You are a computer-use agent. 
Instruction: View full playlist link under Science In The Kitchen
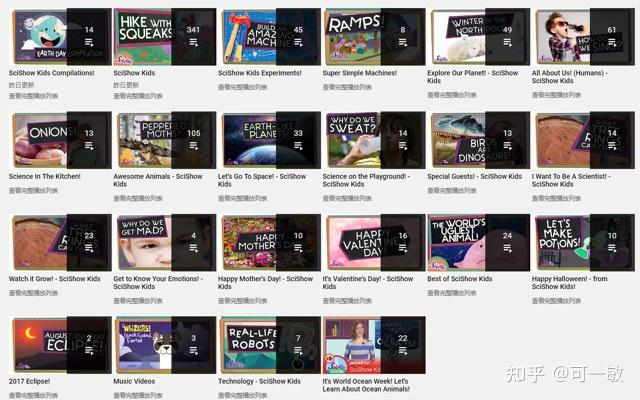click(x=33, y=191)
